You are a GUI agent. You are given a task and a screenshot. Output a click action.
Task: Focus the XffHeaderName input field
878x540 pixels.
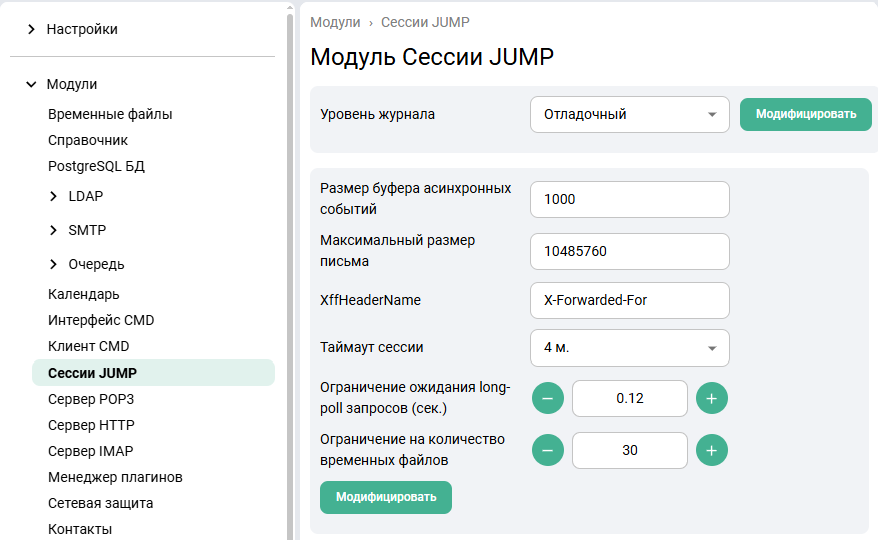tap(629, 300)
